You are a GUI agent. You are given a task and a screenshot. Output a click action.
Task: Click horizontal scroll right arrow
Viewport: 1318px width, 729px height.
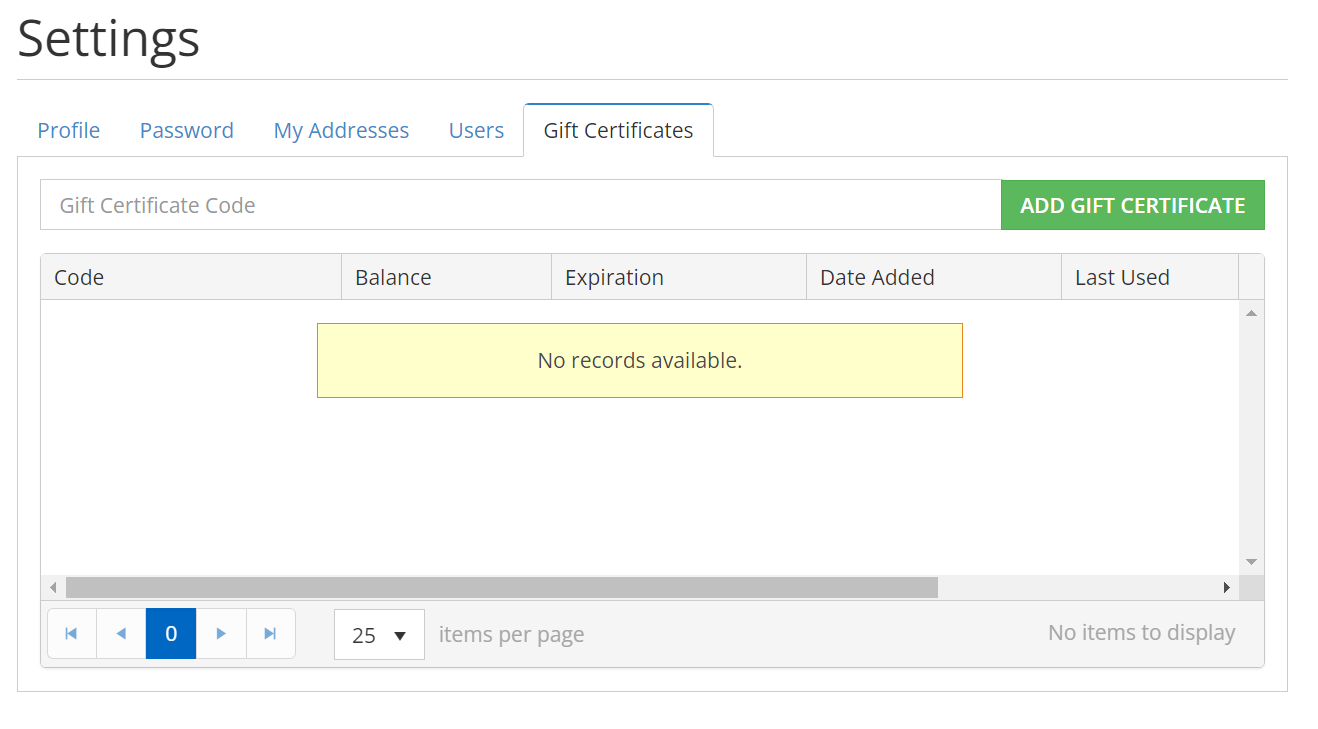1227,588
